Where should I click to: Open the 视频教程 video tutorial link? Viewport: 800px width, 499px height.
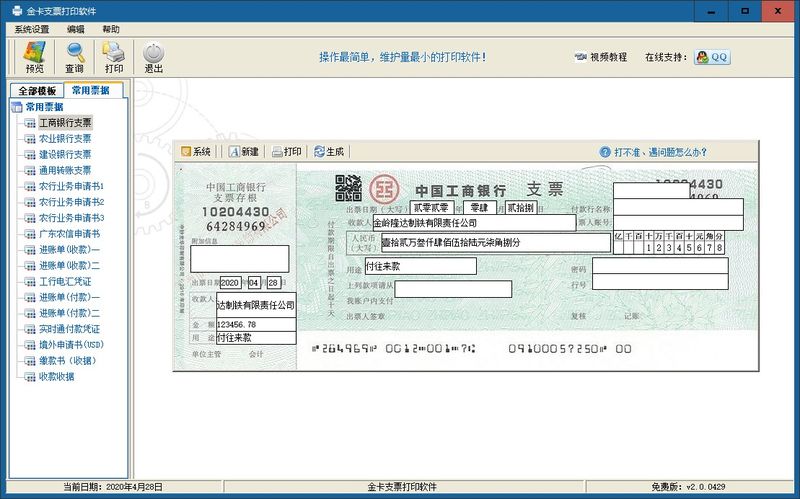pos(601,57)
